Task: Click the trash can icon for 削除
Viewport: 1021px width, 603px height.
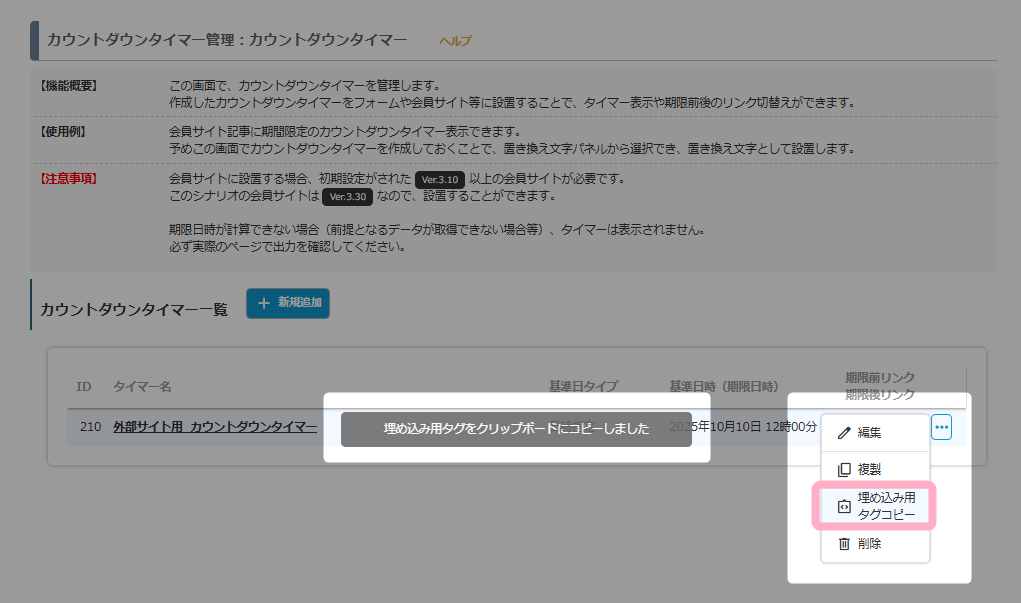Action: tap(844, 544)
